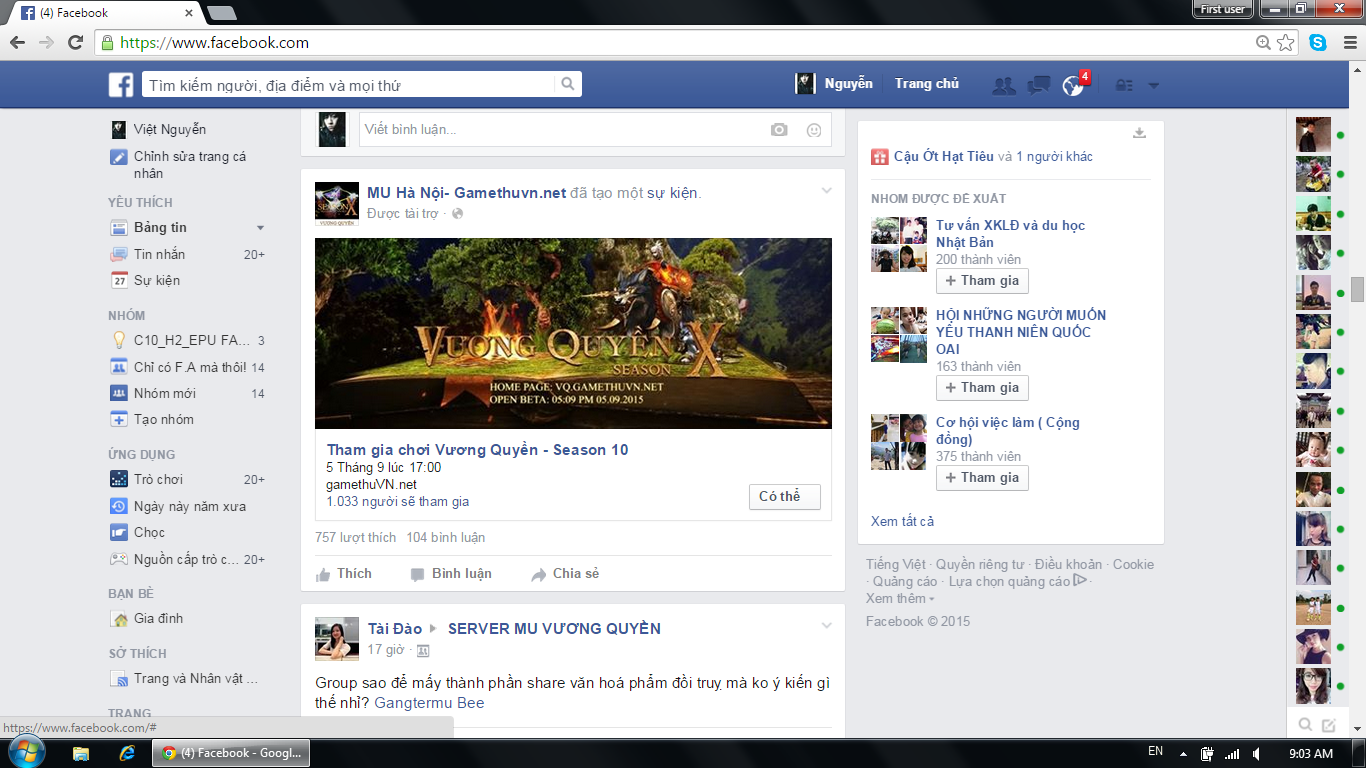Click the camera icon in comment box
This screenshot has width=1366, height=768.
pyautogui.click(x=779, y=130)
